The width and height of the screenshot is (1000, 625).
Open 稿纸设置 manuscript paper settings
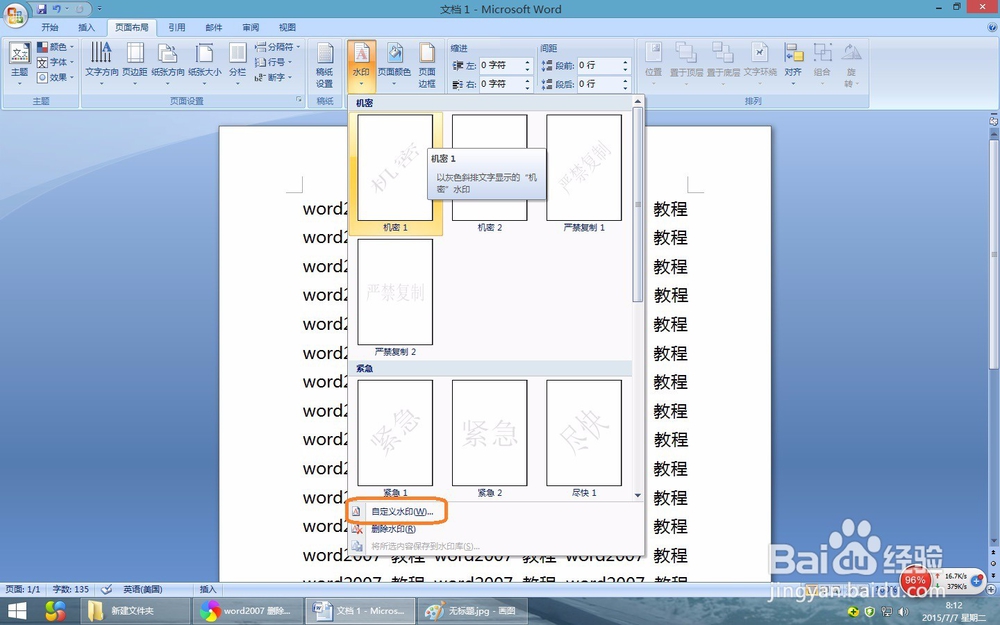click(x=325, y=65)
